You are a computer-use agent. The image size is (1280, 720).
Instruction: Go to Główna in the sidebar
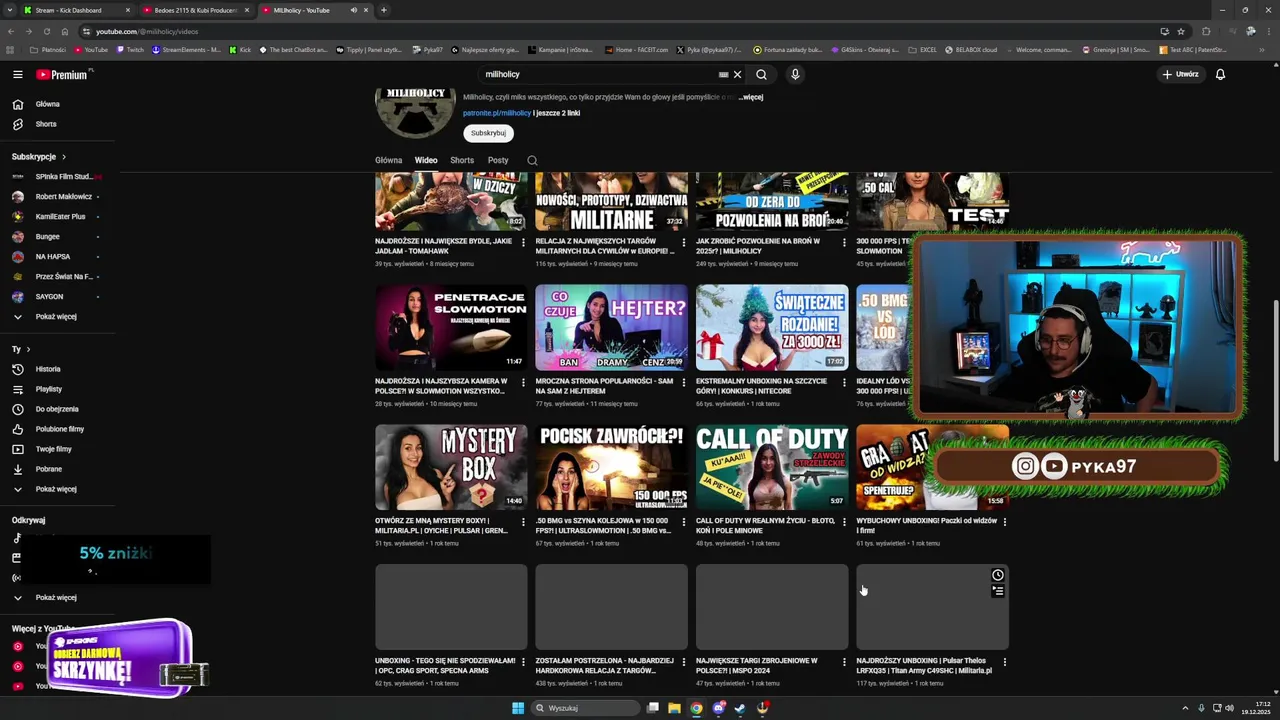pyautogui.click(x=48, y=104)
